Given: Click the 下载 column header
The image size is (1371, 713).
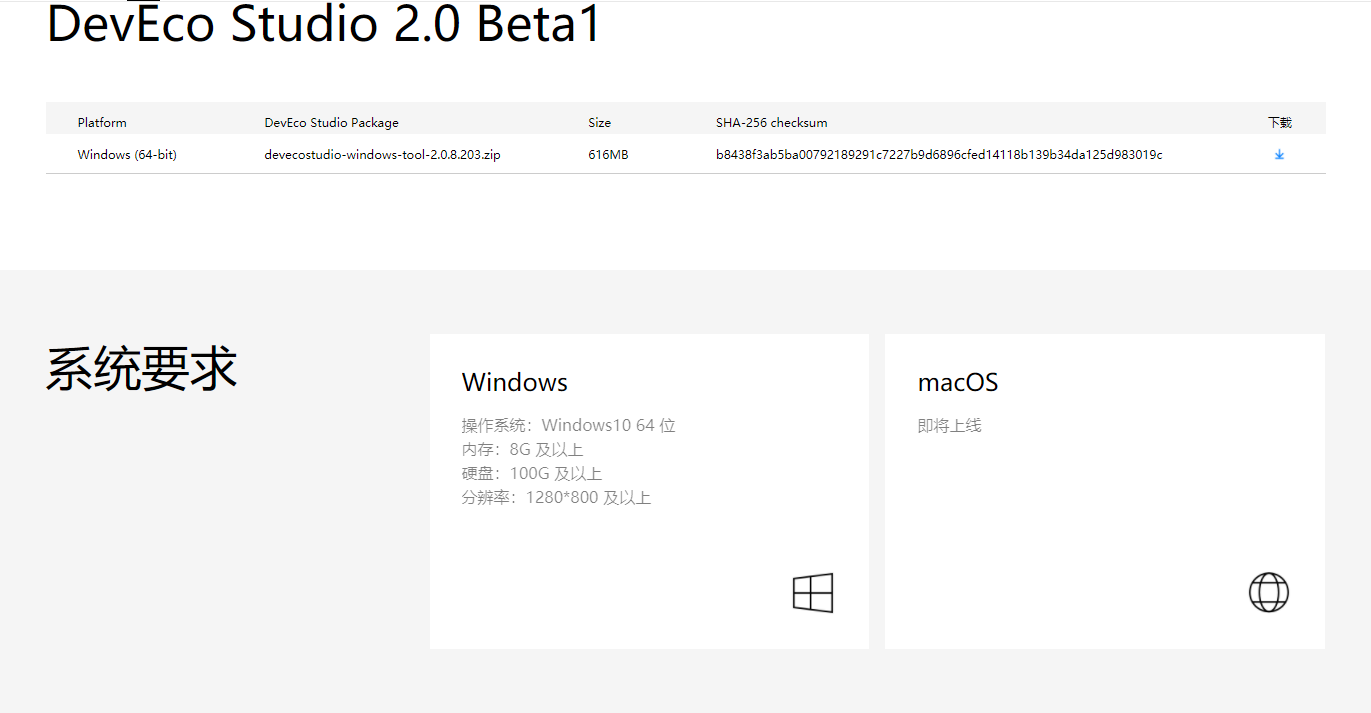Looking at the screenshot, I should point(1279,123).
